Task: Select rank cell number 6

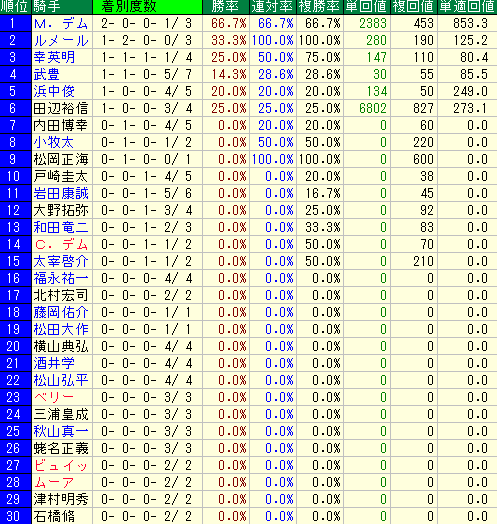Action: tap(16, 108)
